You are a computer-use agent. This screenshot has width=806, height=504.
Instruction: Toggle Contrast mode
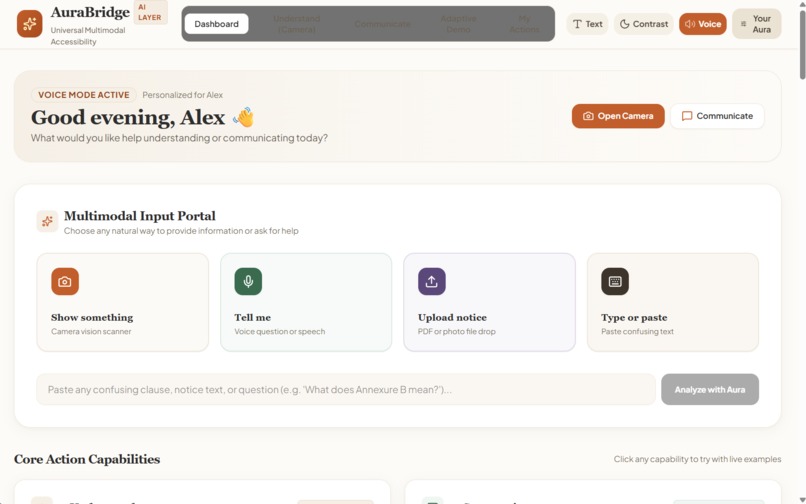(x=644, y=24)
